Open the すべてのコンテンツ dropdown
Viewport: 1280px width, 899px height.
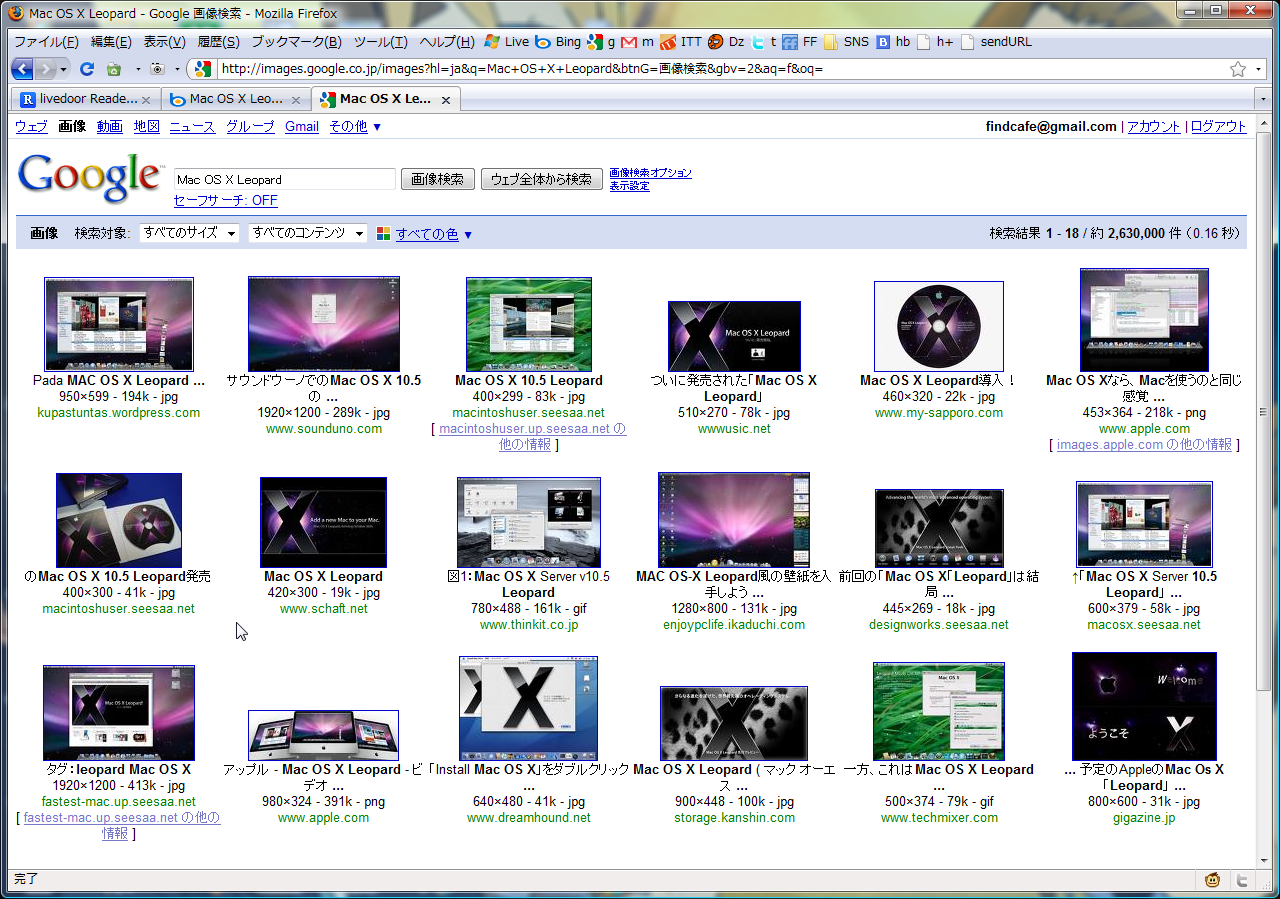pyautogui.click(x=308, y=233)
